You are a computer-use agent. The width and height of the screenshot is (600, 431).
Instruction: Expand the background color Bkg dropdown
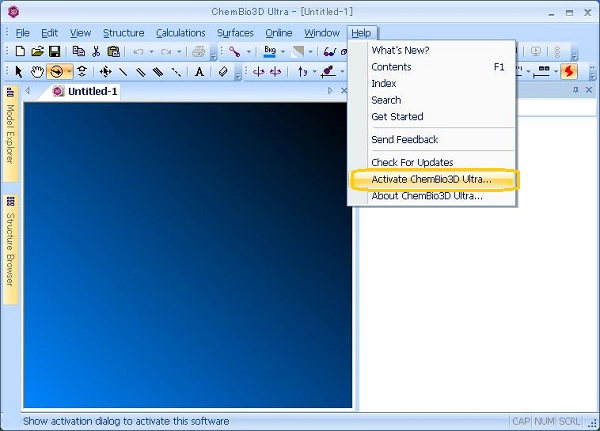(283, 51)
